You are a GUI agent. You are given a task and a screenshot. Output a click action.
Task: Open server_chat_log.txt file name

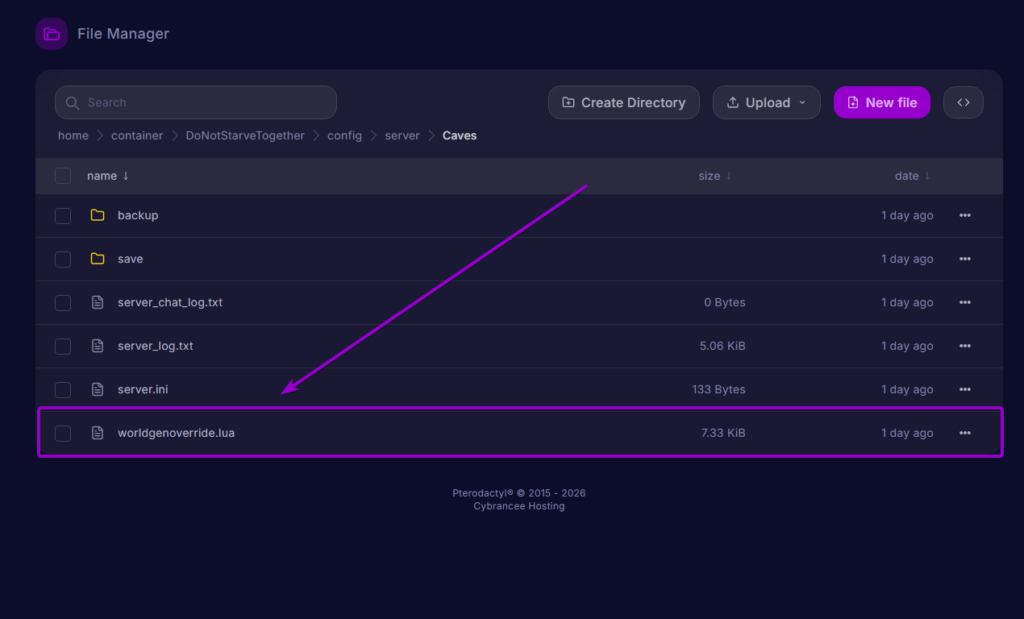pos(170,302)
